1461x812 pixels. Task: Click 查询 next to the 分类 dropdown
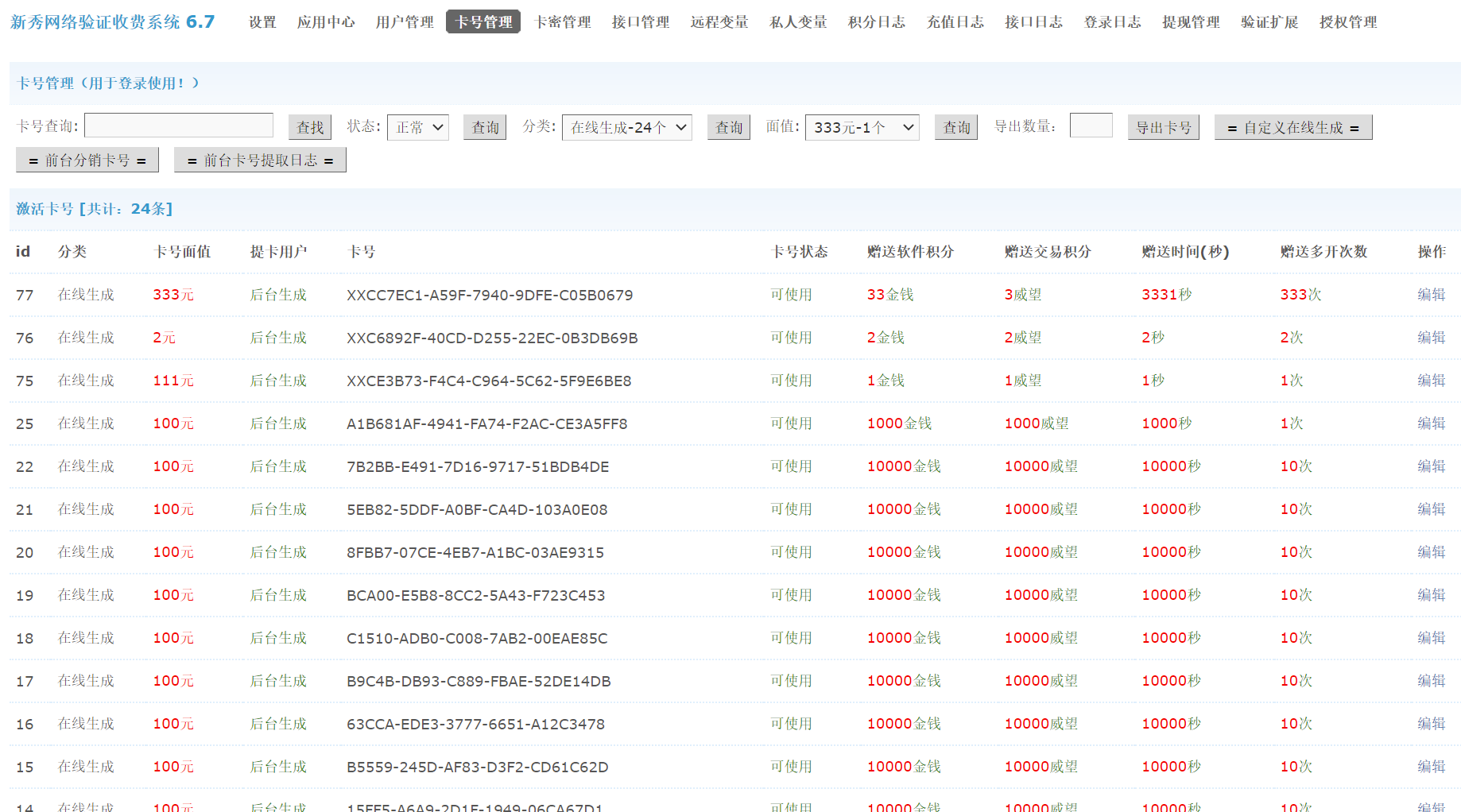729,127
